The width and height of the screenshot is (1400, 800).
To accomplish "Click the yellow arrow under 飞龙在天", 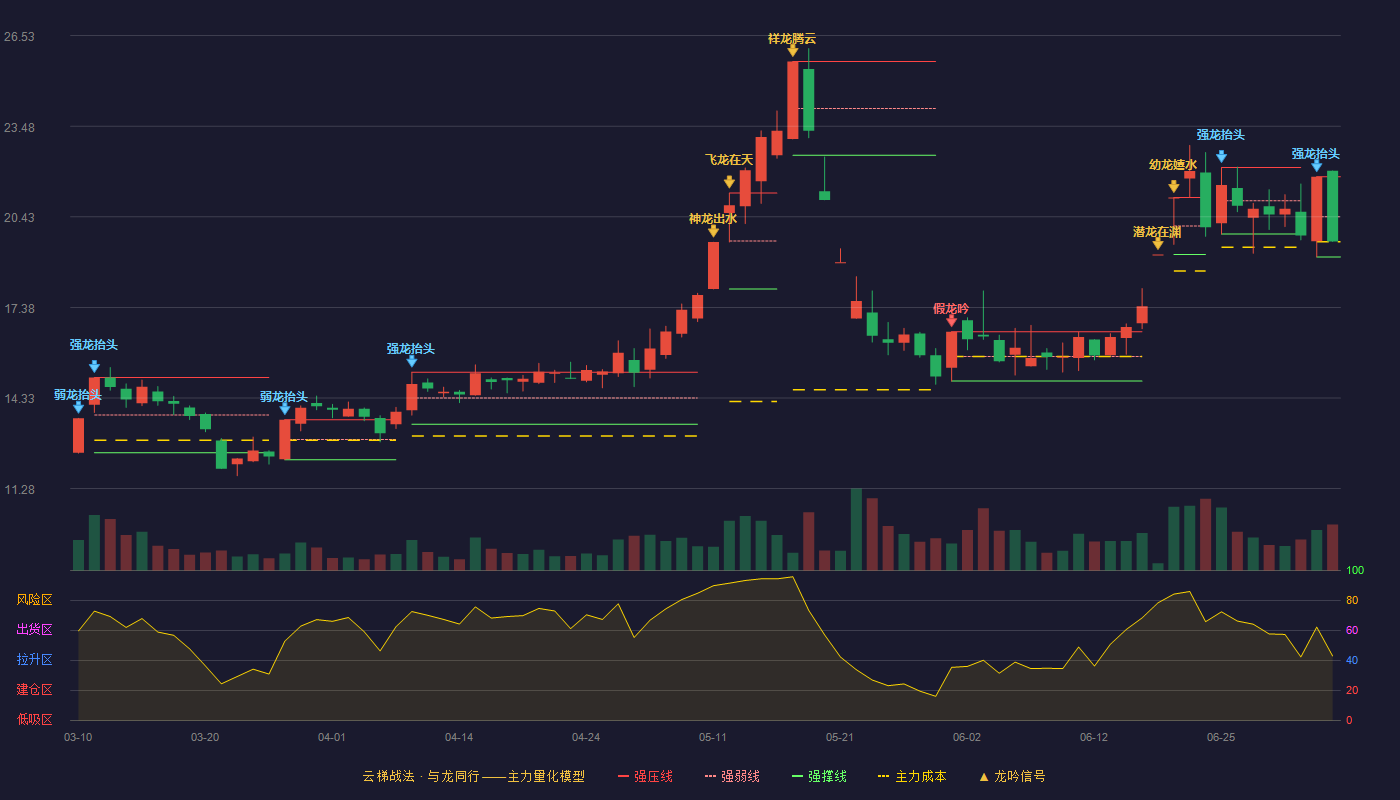I will 729,182.
